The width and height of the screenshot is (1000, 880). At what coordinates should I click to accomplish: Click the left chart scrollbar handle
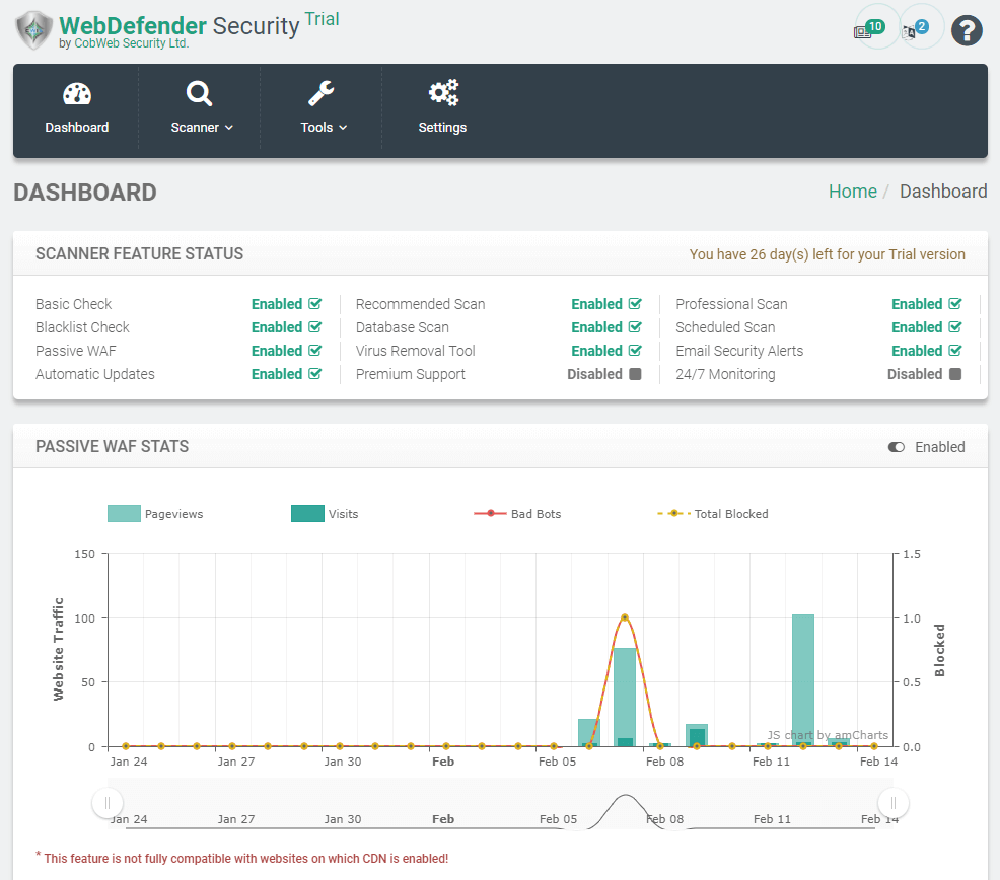[x=107, y=803]
